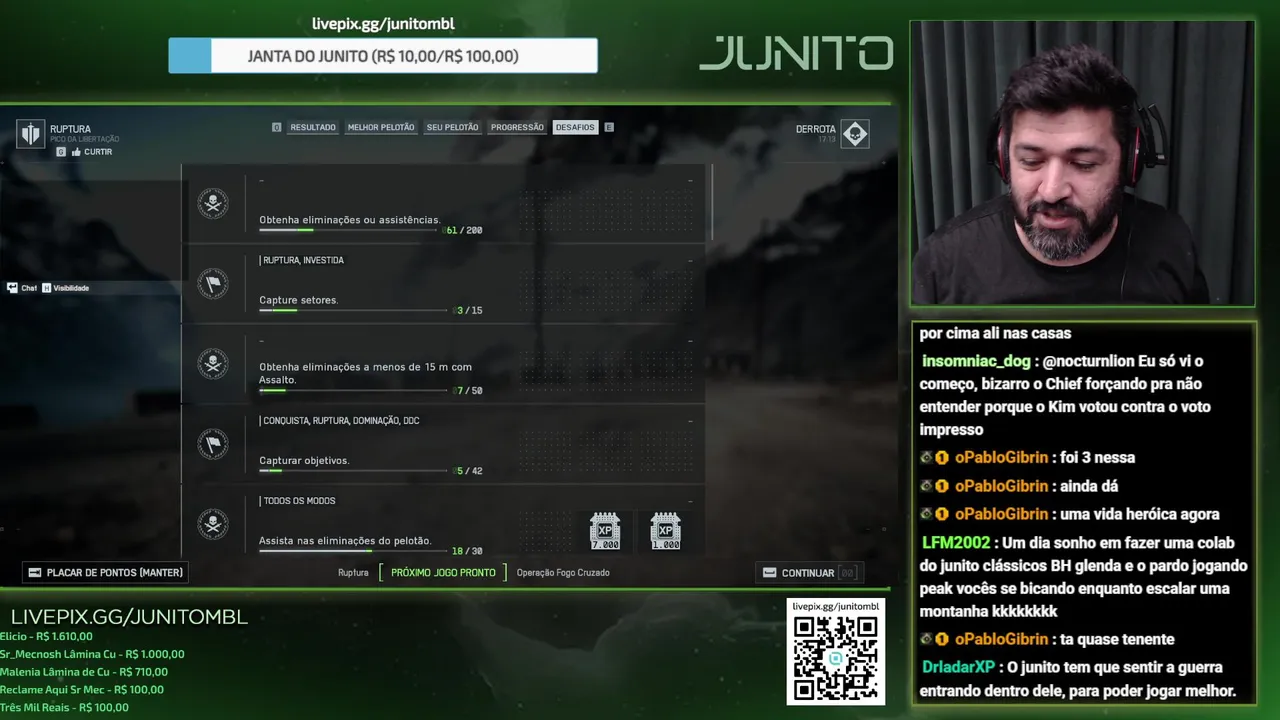Click the 7.000 XP reward icon

[x=605, y=531]
